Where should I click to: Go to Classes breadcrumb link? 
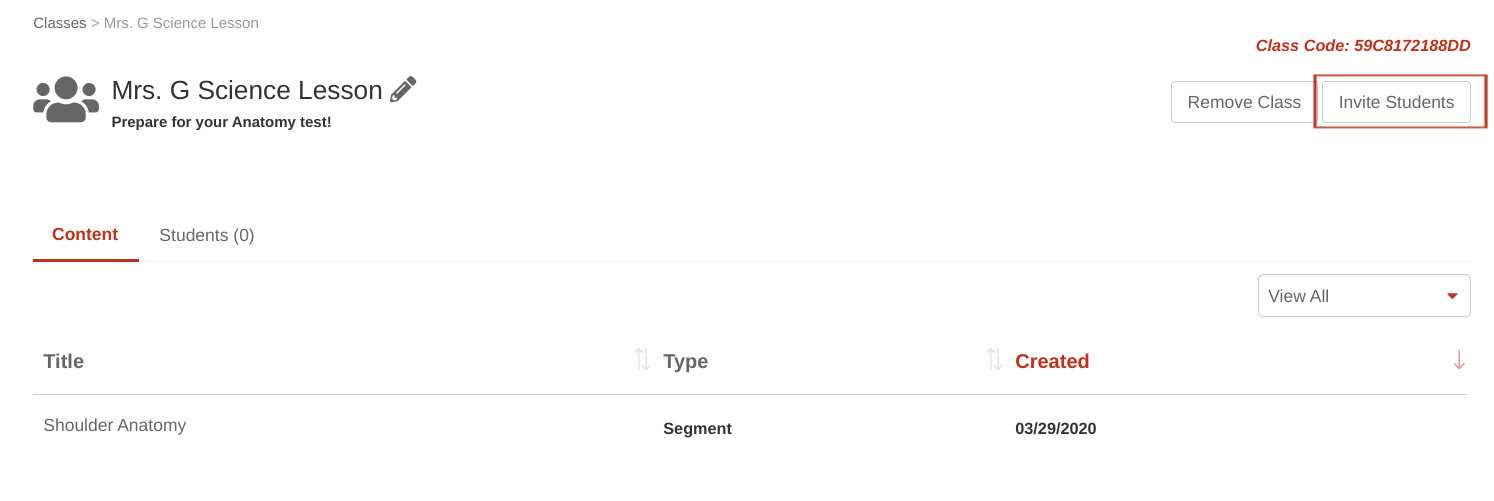(60, 23)
